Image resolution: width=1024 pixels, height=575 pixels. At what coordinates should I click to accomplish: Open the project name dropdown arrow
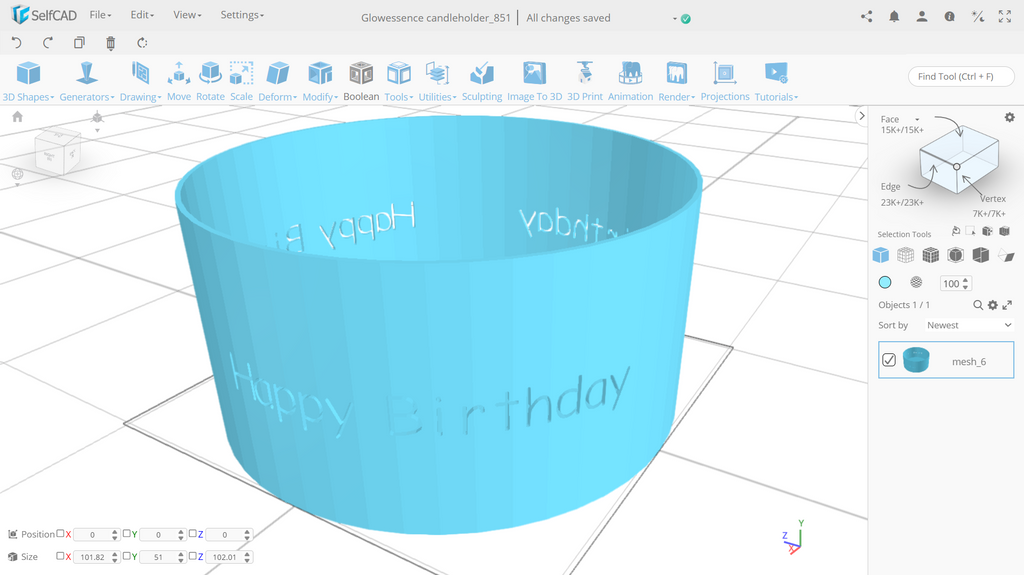(x=675, y=19)
